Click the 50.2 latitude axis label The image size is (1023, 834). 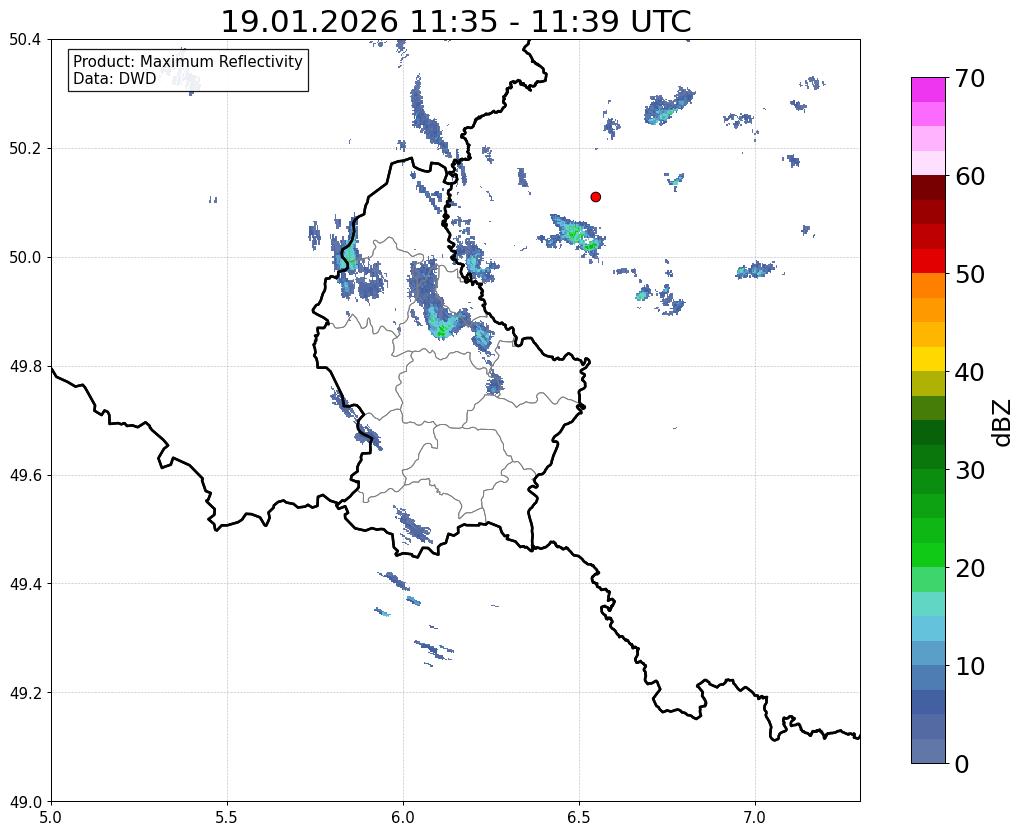(x=25, y=149)
